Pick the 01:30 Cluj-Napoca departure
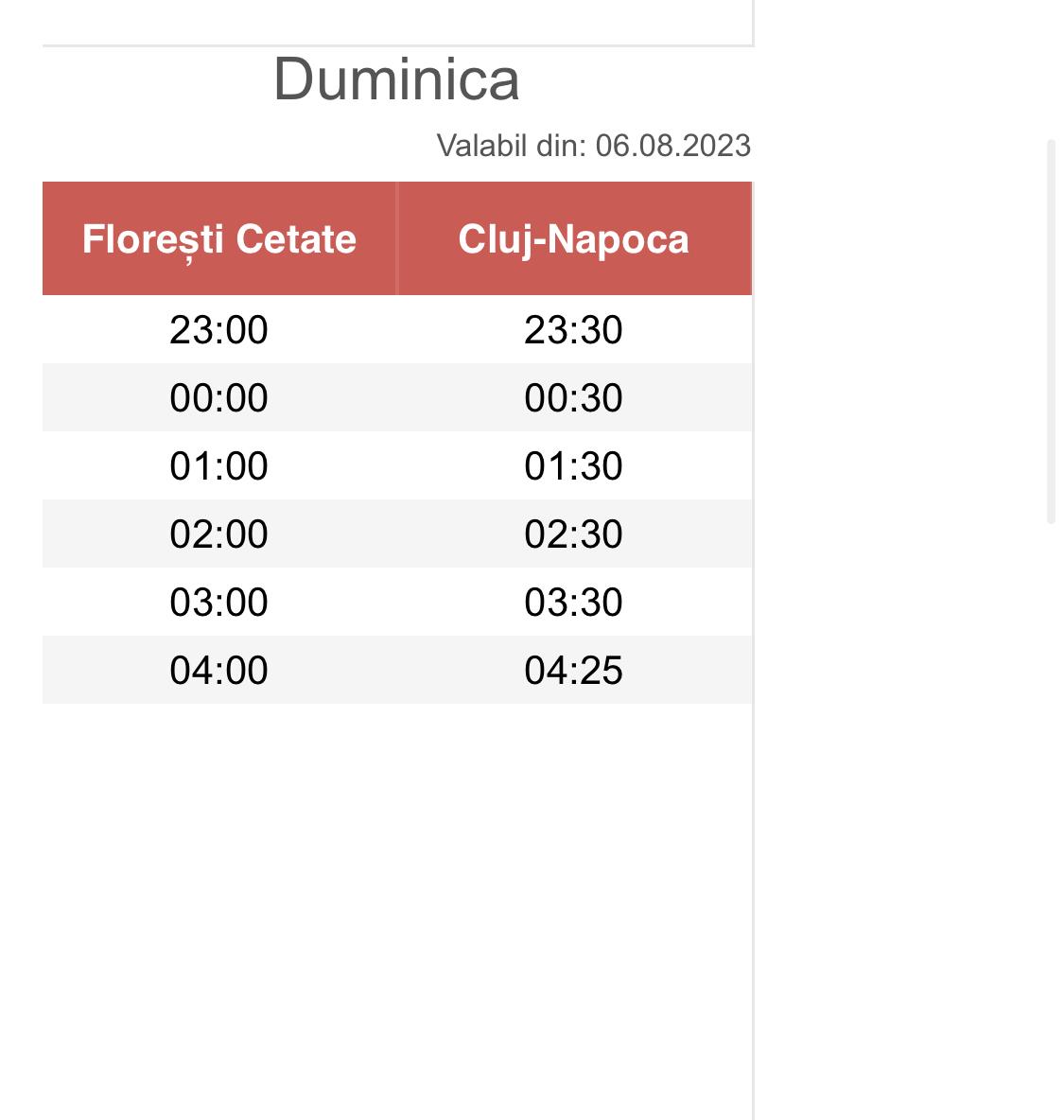Viewport: 1064px width, 1120px height. coord(573,466)
